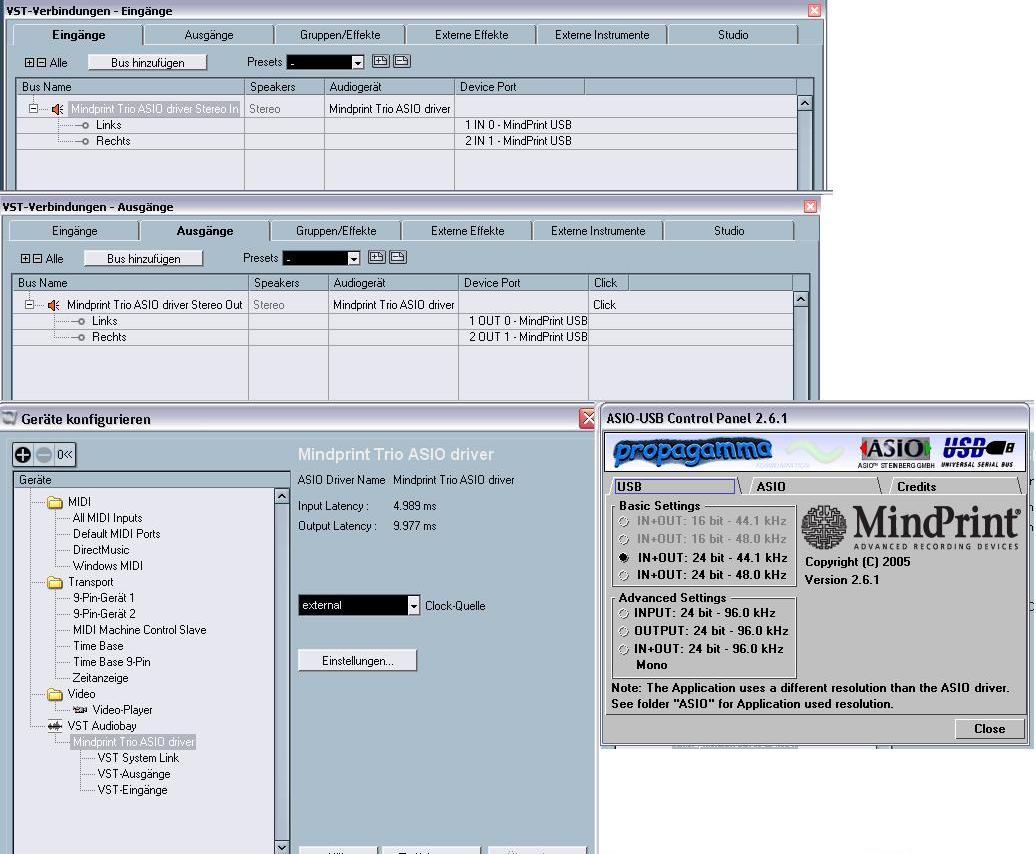Screen dimensions: 1036x854
Task: Select MIDI Machine Control Slave
Action: point(139,630)
